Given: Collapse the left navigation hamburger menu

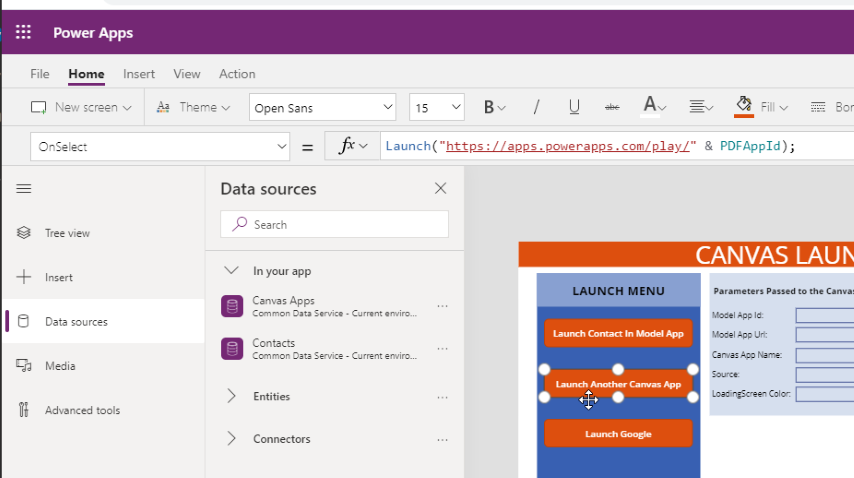Looking at the screenshot, I should tap(24, 189).
